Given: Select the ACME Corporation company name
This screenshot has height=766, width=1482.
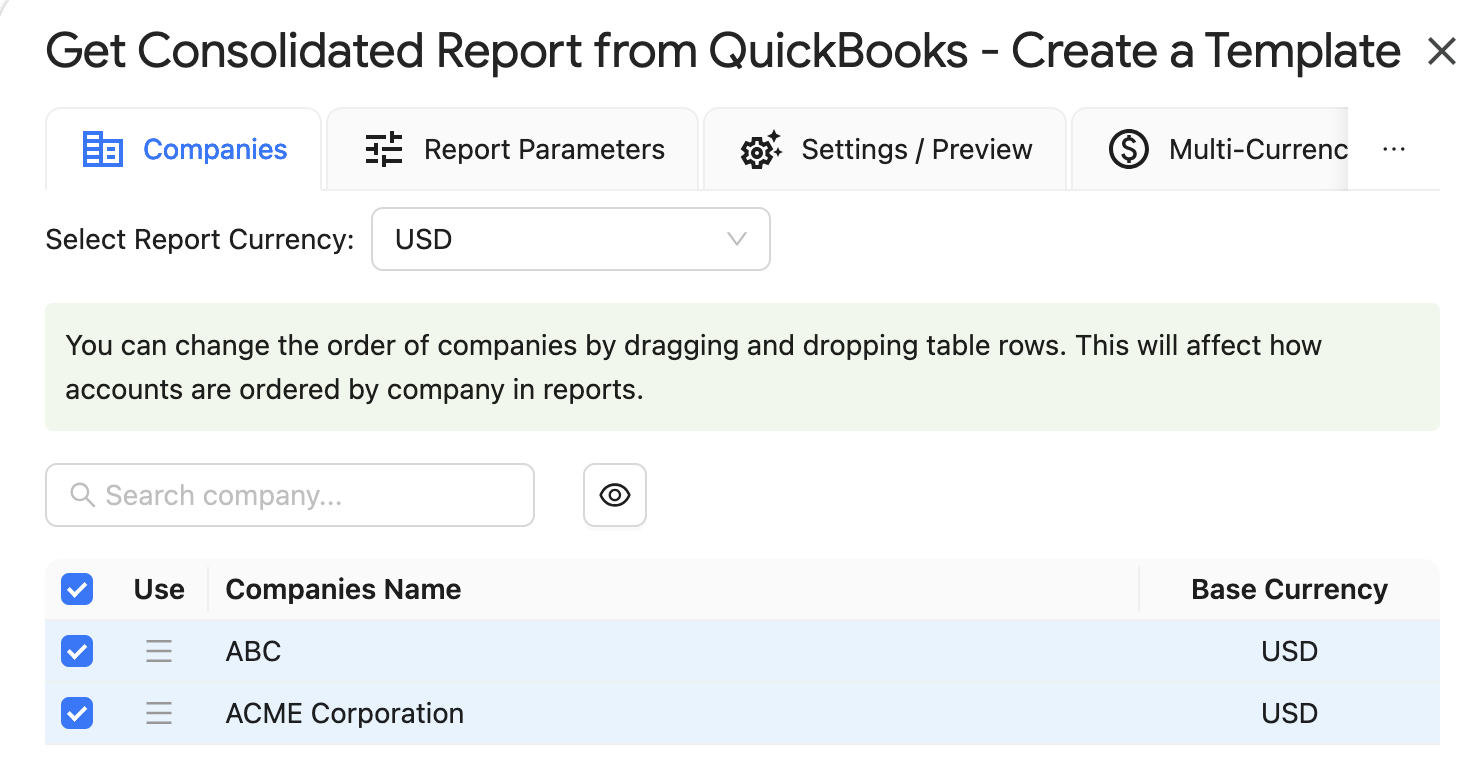Looking at the screenshot, I should (x=345, y=714).
